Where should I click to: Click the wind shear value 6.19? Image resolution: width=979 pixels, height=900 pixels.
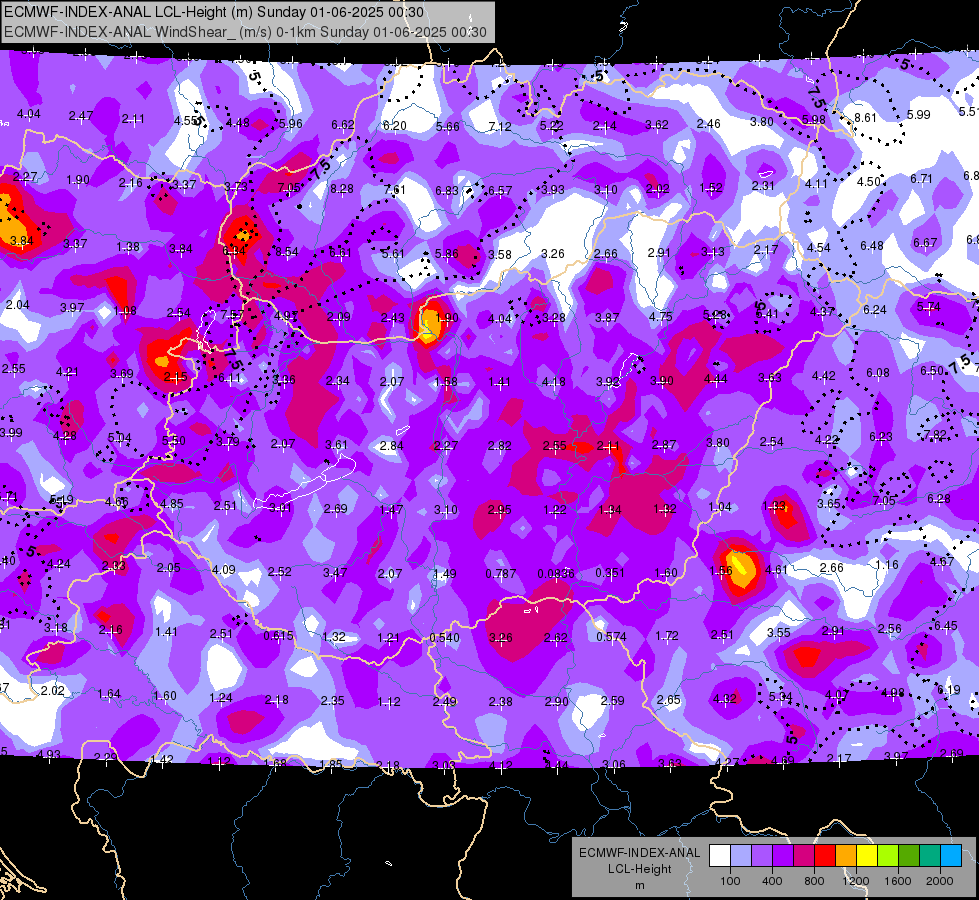coord(948,690)
